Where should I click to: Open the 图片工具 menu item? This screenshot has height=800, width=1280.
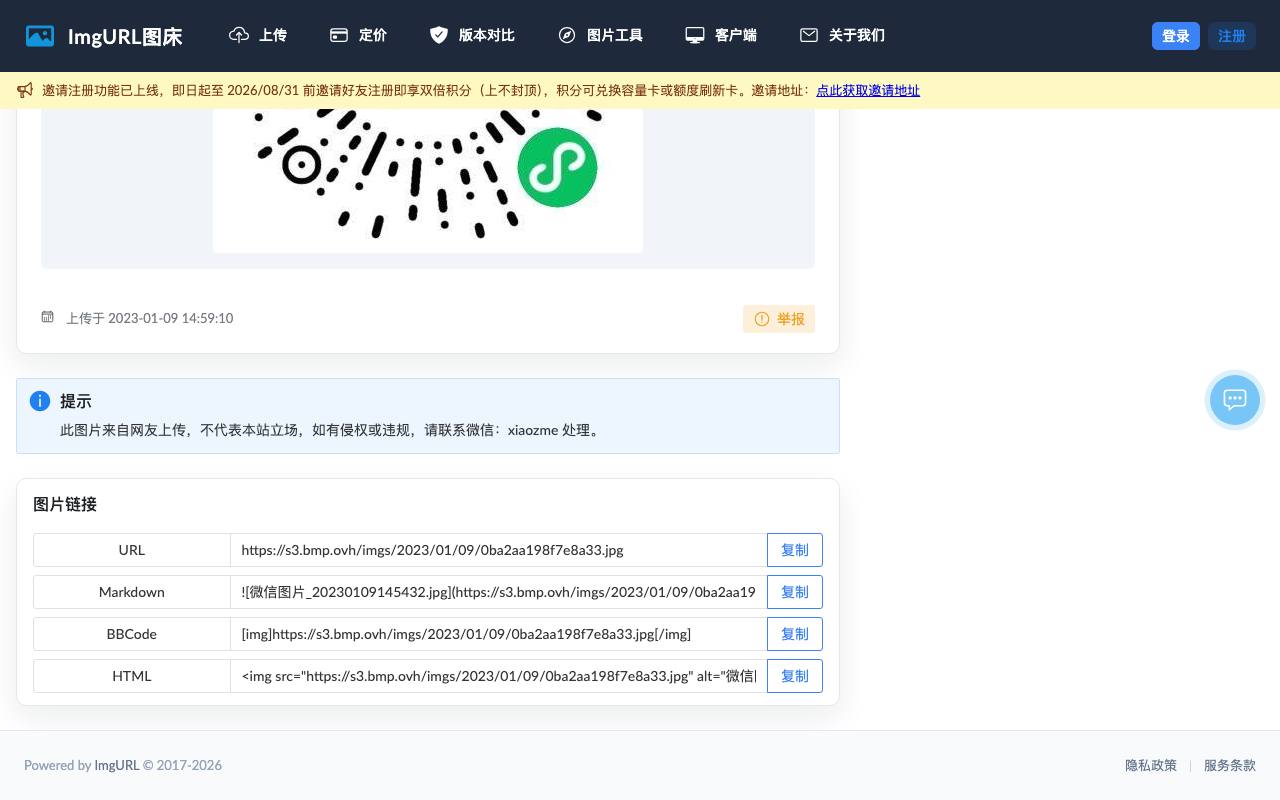[x=600, y=35]
